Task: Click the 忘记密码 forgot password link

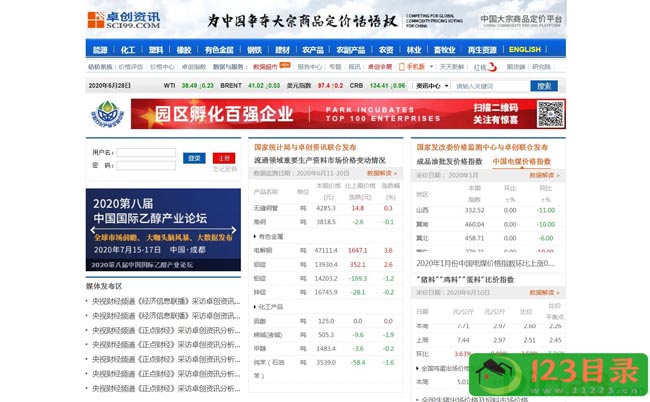Action: point(224,170)
